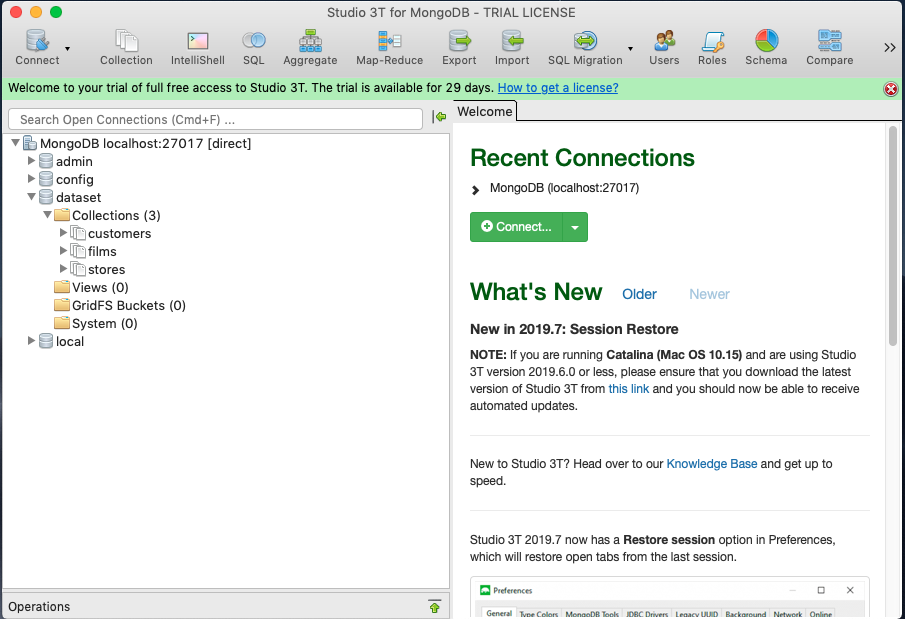The image size is (905, 619).
Task: Open the Aggregate editor
Action: [x=310, y=47]
